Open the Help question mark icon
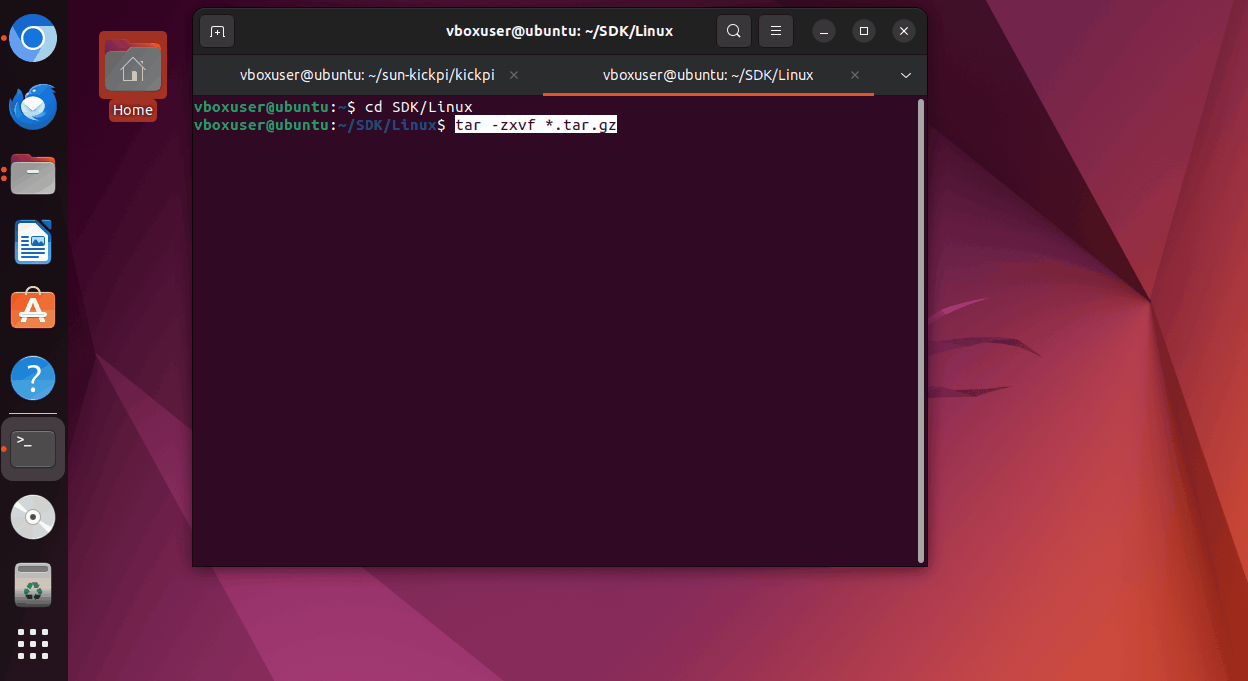The image size is (1248, 681). coord(33,379)
